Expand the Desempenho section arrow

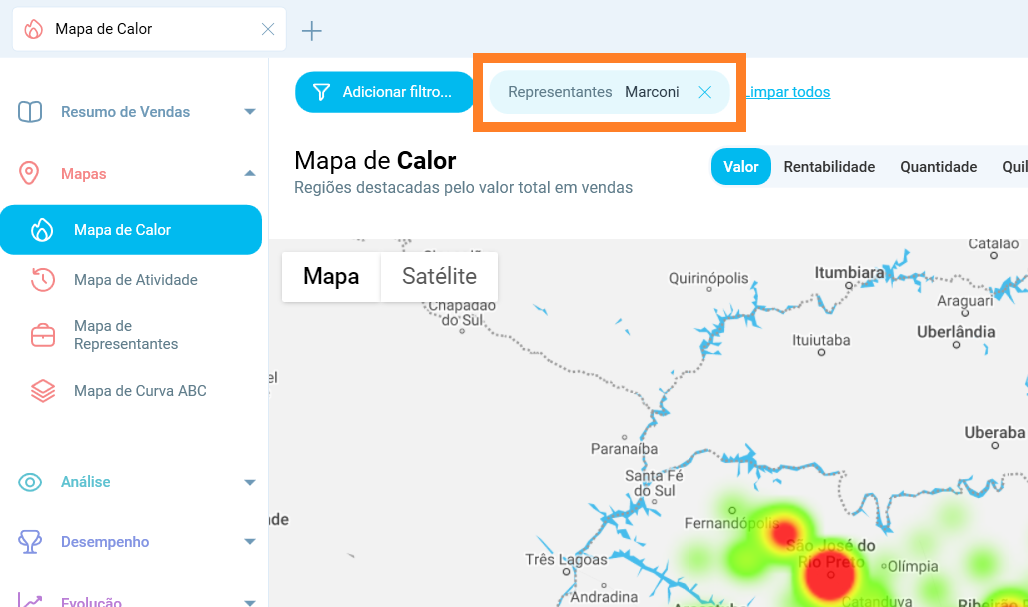(x=250, y=541)
